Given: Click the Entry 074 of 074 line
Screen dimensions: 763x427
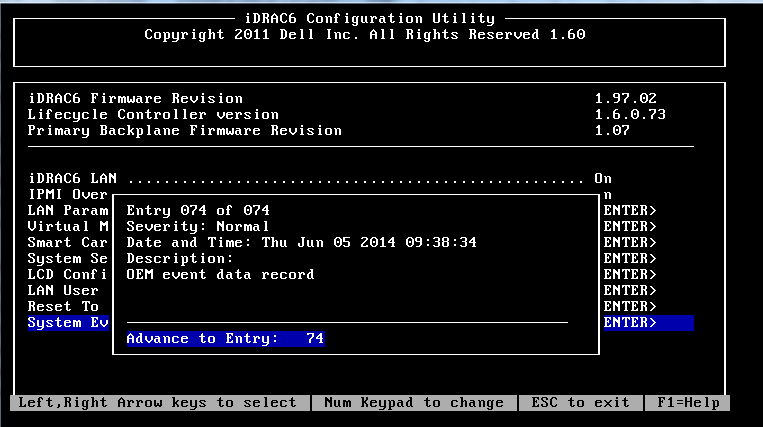Looking at the screenshot, I should [x=198, y=211].
